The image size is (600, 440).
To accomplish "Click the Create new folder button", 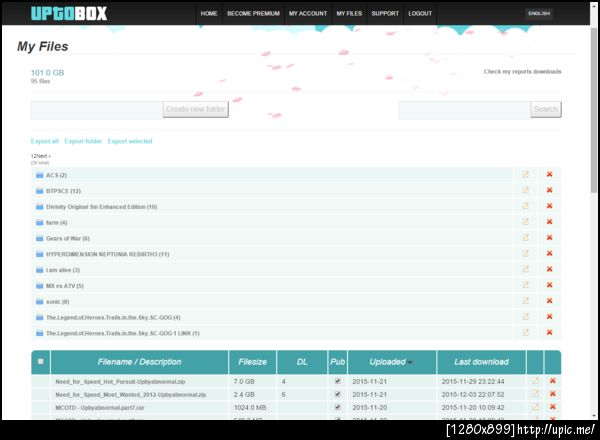I will (196, 109).
